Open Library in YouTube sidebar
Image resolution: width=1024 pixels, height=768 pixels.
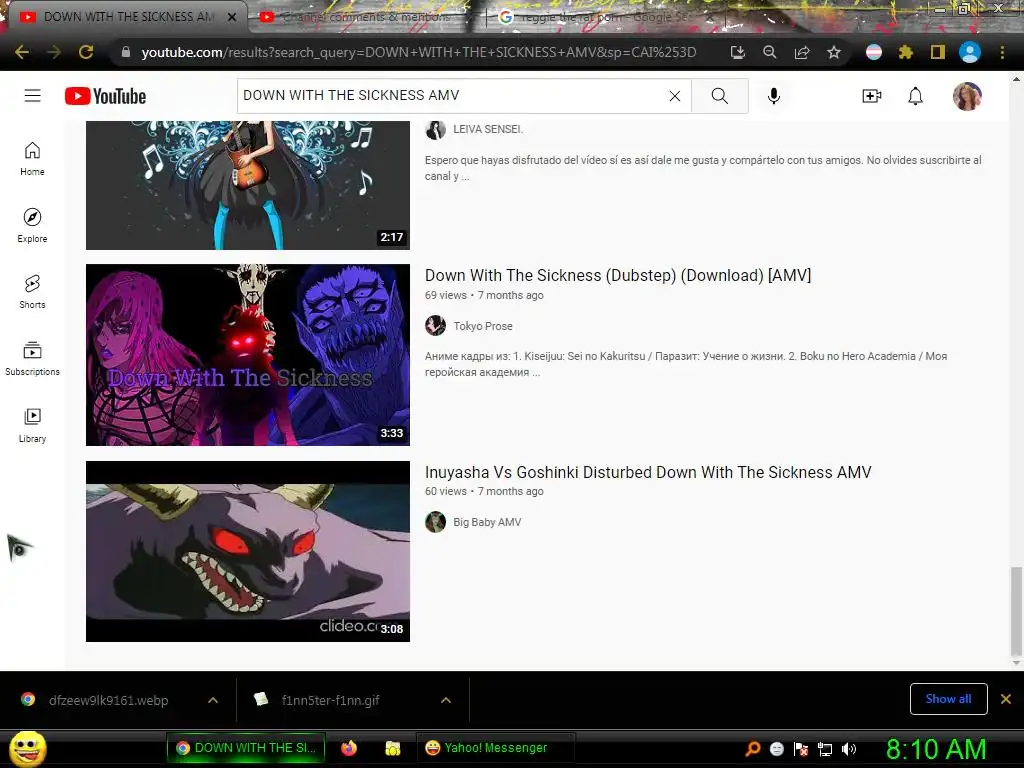click(32, 426)
